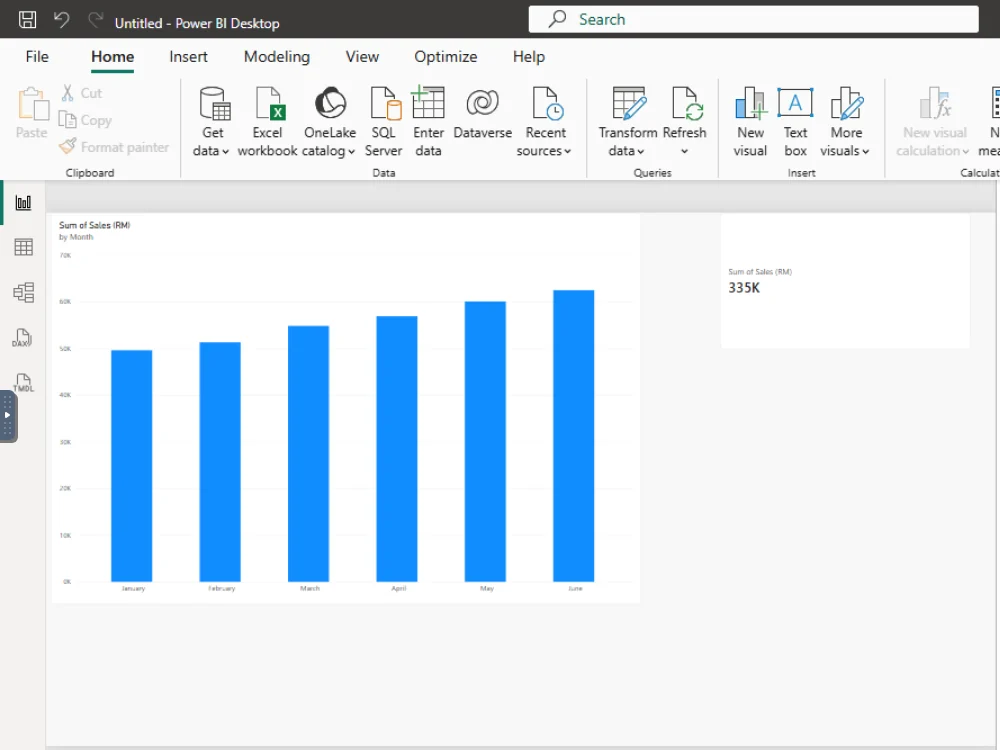This screenshot has height=750, width=1000.
Task: Select the June bar in chart
Action: 574,436
